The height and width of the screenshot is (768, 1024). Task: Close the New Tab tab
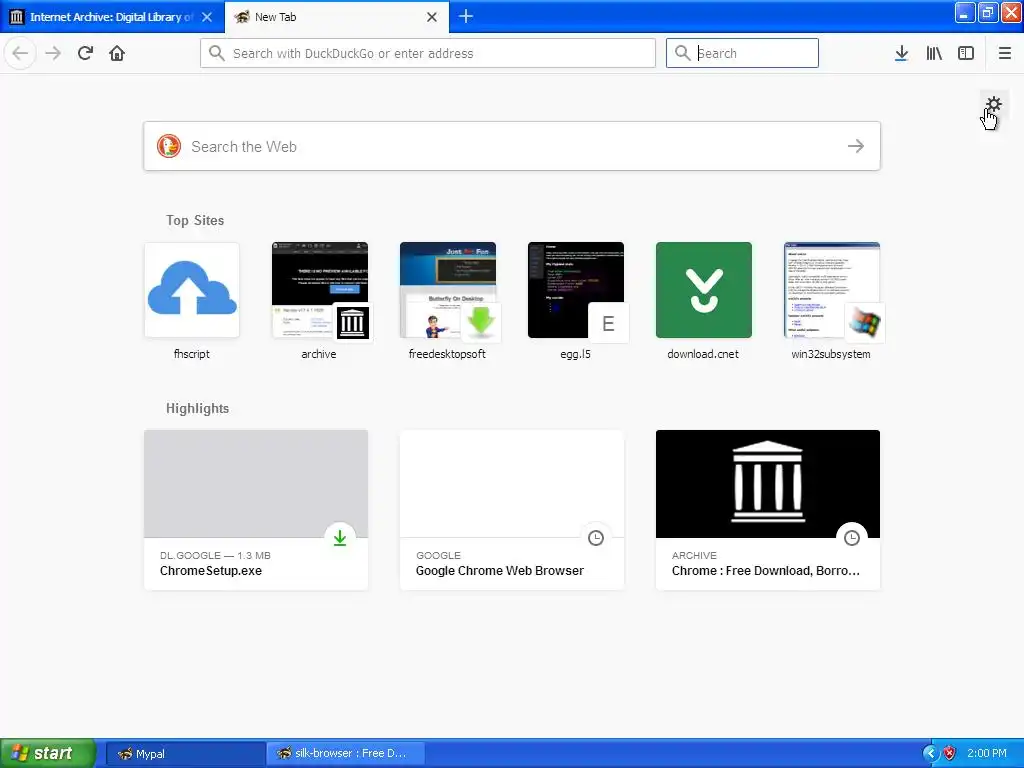[x=432, y=17]
